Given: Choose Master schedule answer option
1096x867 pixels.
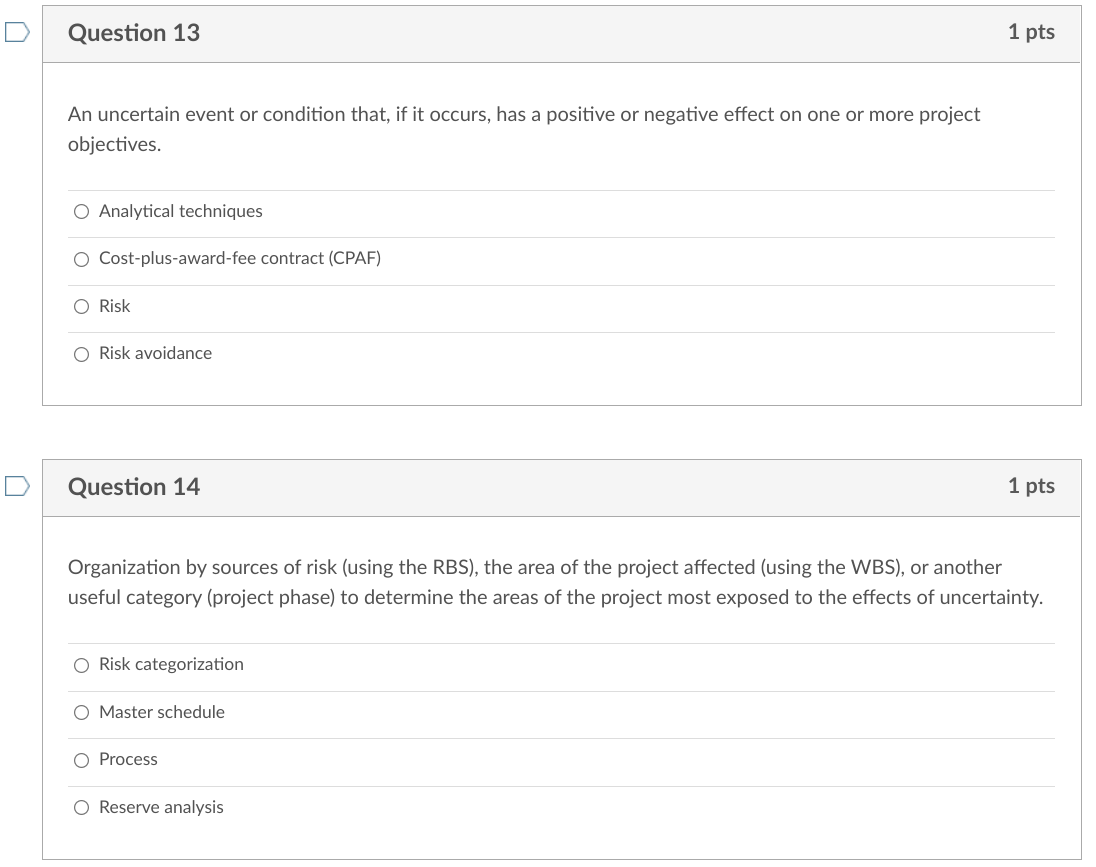Looking at the screenshot, I should coord(81,712).
